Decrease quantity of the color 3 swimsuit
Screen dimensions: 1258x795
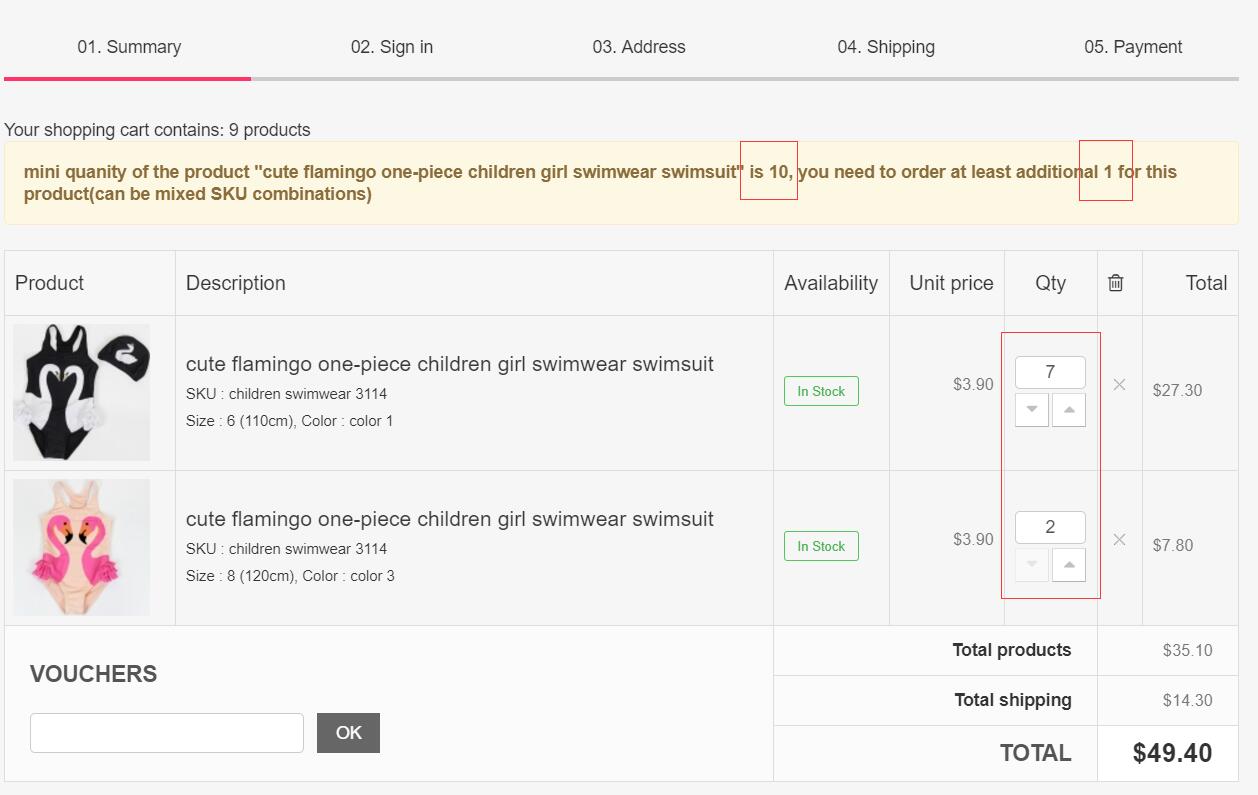point(1032,565)
